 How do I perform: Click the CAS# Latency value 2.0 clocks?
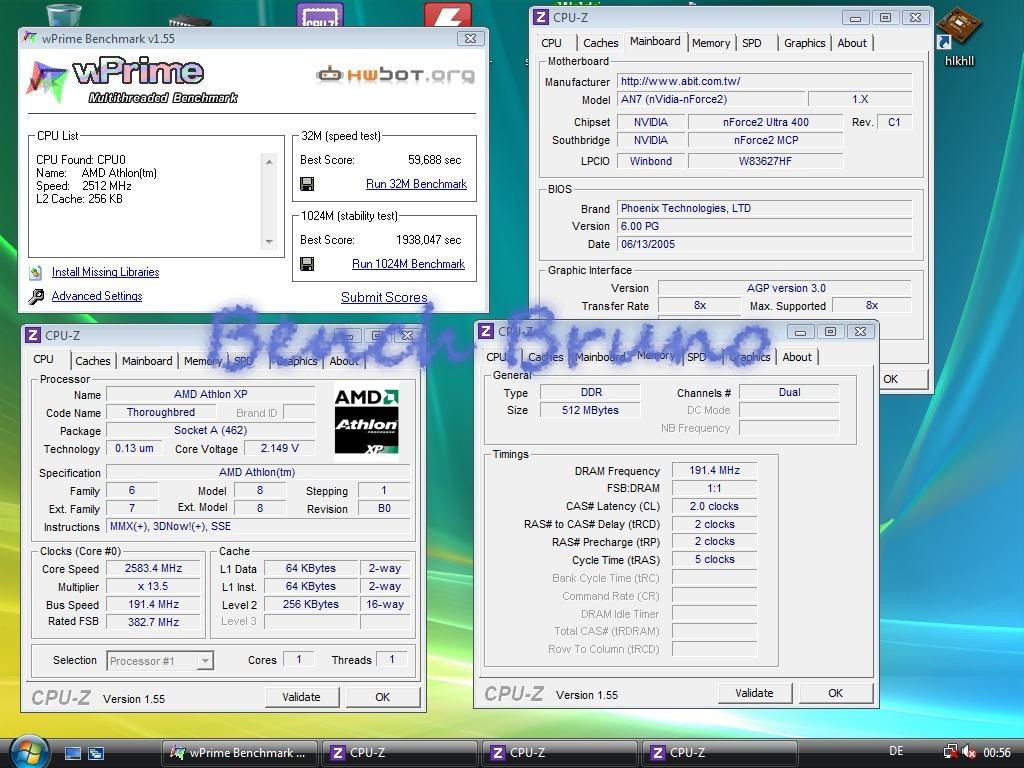[714, 506]
